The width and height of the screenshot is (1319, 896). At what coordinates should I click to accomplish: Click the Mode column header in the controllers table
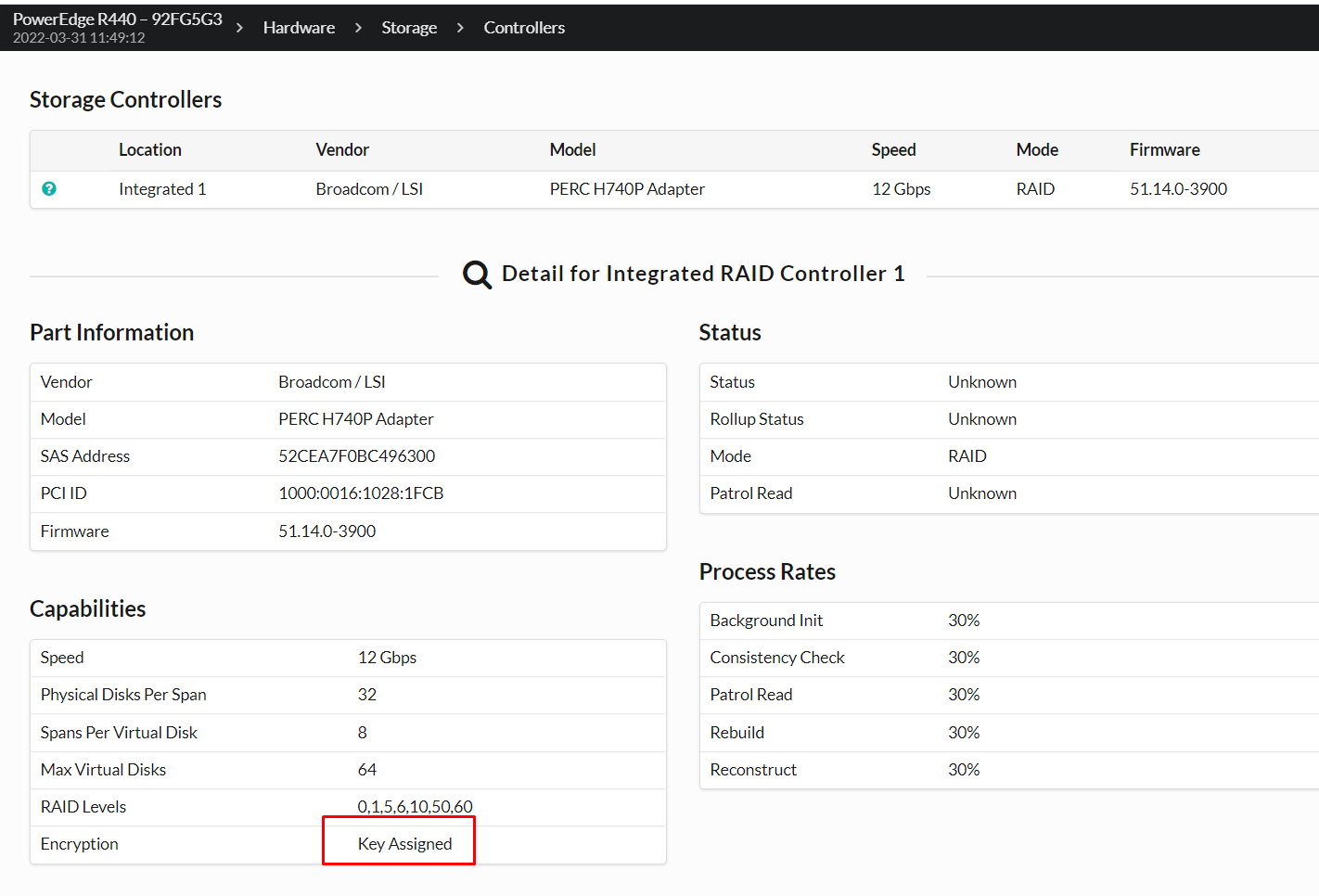tap(1036, 150)
